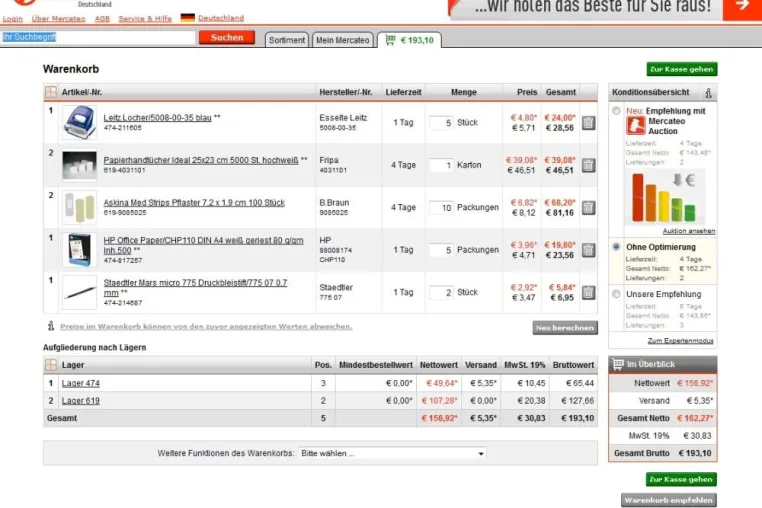Open Papierhandtücher Ideal 25x23 cm product link

click(x=201, y=160)
